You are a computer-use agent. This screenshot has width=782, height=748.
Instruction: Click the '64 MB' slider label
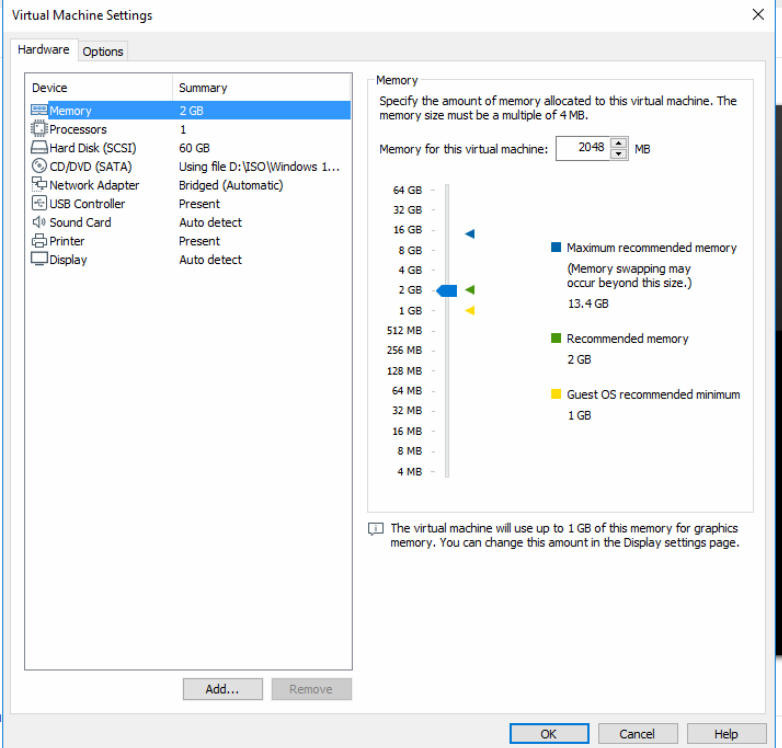(406, 391)
